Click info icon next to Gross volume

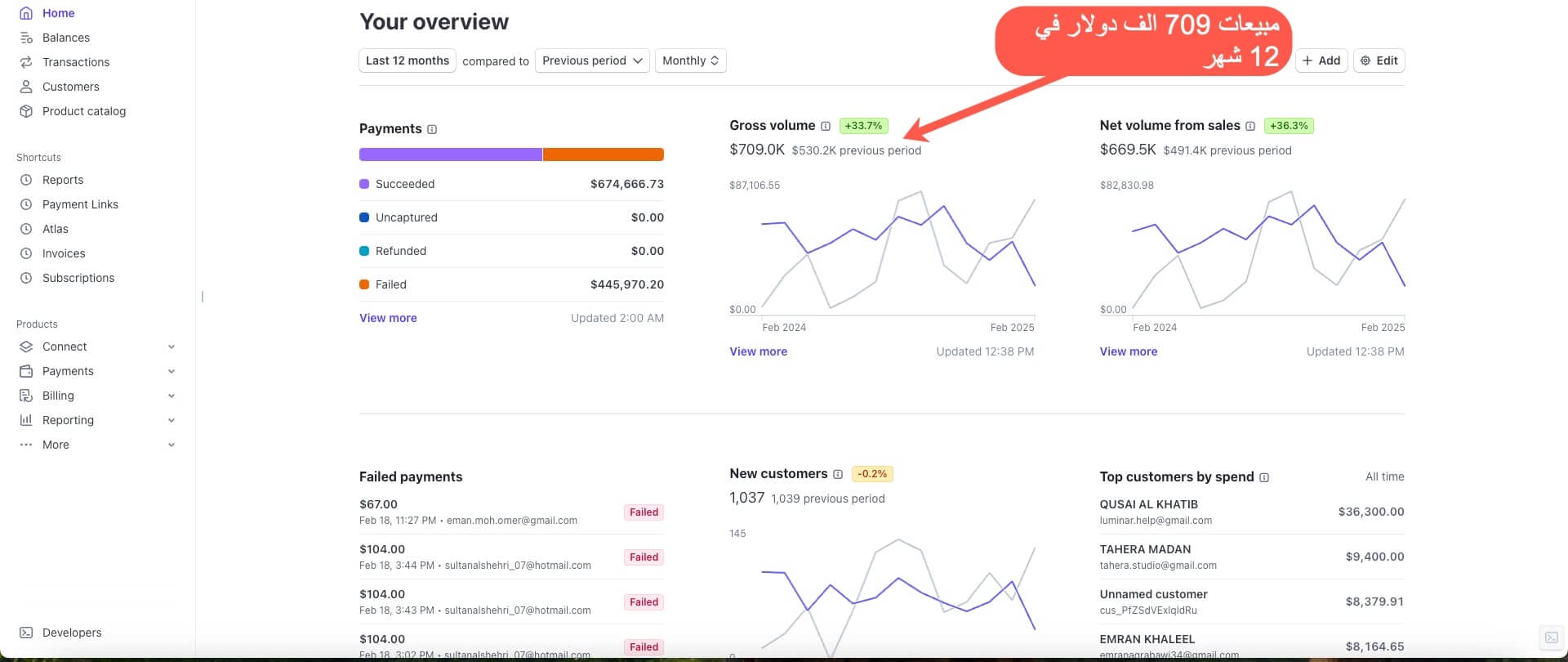(x=825, y=126)
